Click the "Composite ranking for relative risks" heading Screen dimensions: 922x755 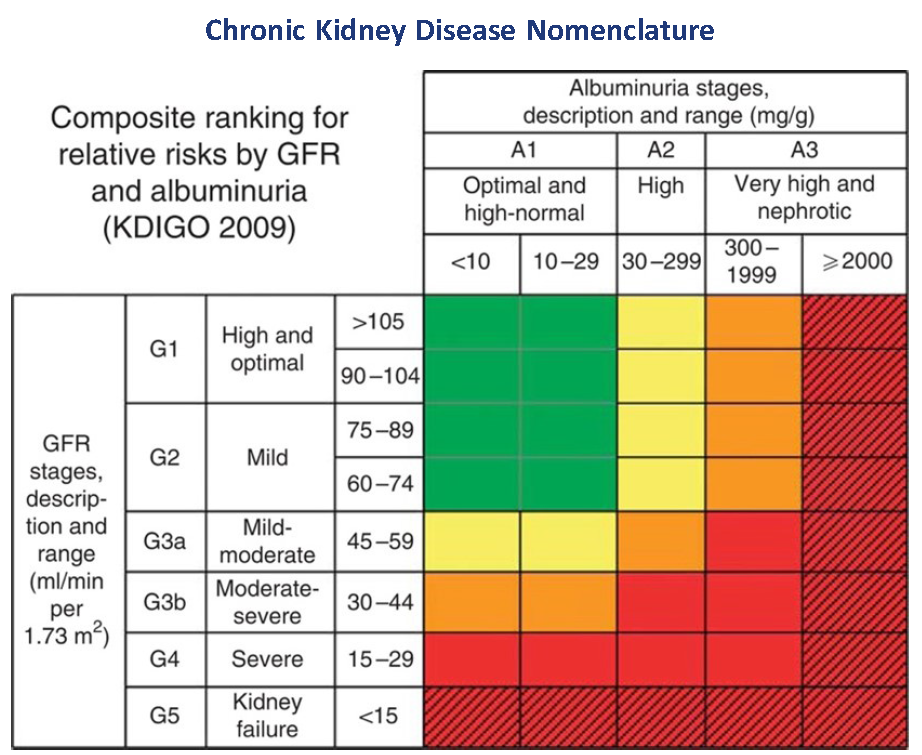pos(200,172)
